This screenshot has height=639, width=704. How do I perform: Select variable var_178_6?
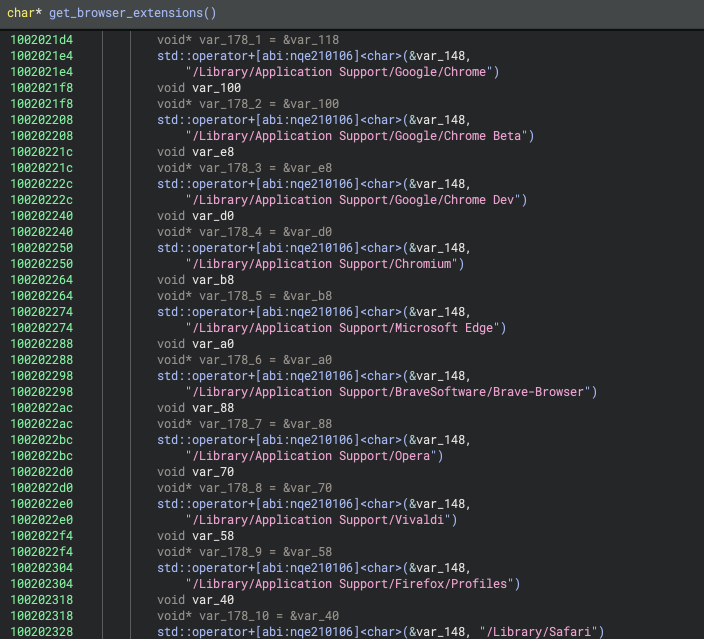click(230, 360)
